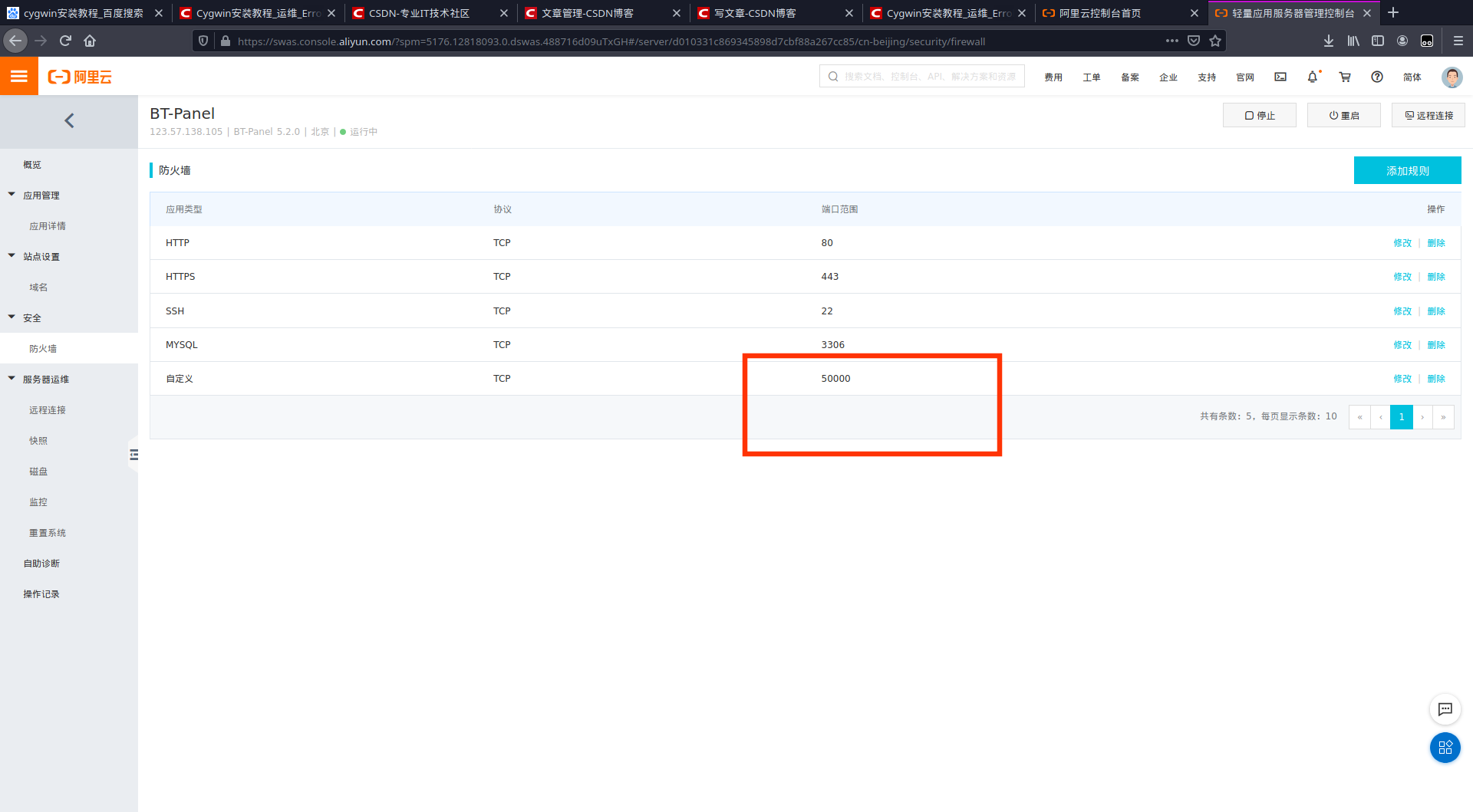Open 概览 in the sidebar
The image size is (1473, 812).
coord(32,165)
